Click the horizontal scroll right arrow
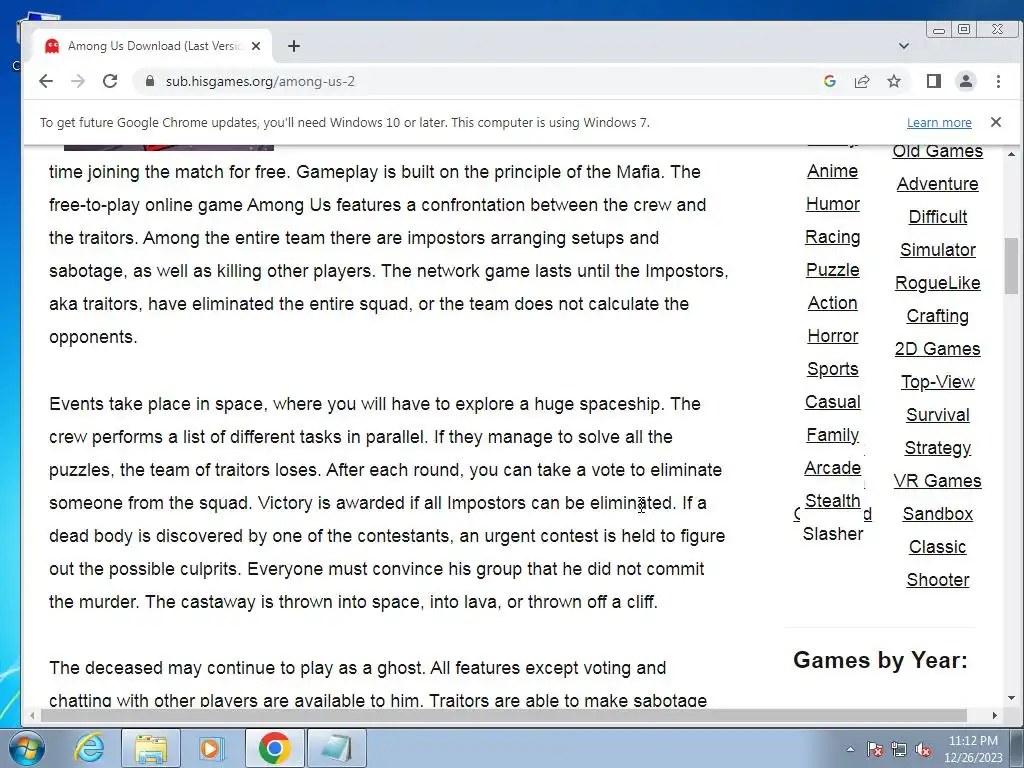The image size is (1024, 768). (x=995, y=715)
